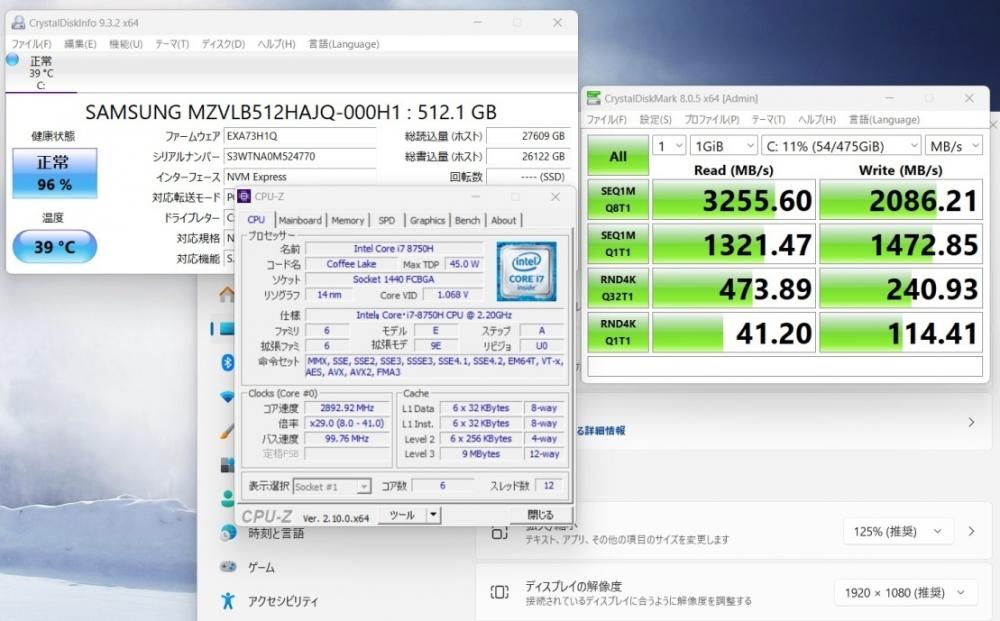Switch to the Graphics tab in CPU-Z

pos(427,221)
